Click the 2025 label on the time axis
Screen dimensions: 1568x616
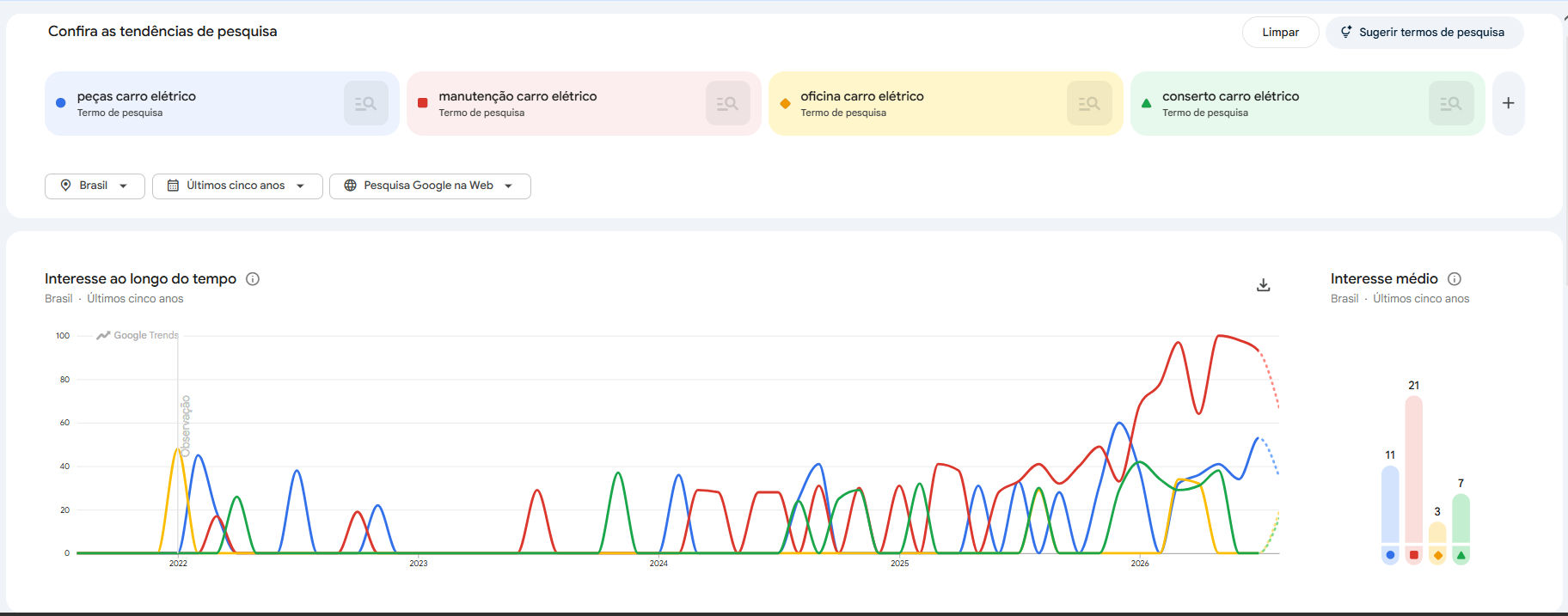pyautogui.click(x=899, y=564)
